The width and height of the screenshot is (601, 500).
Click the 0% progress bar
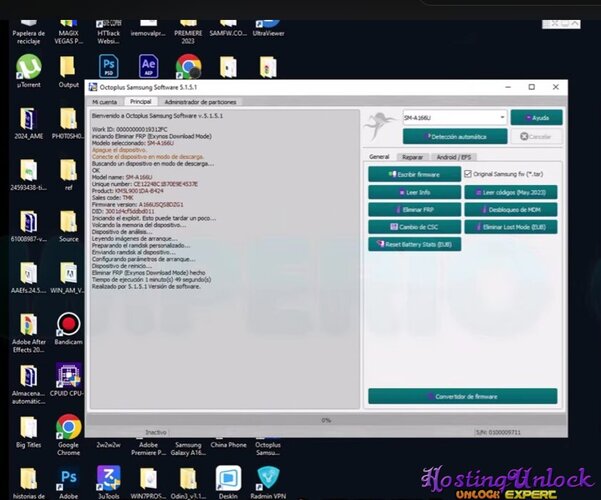(326, 420)
